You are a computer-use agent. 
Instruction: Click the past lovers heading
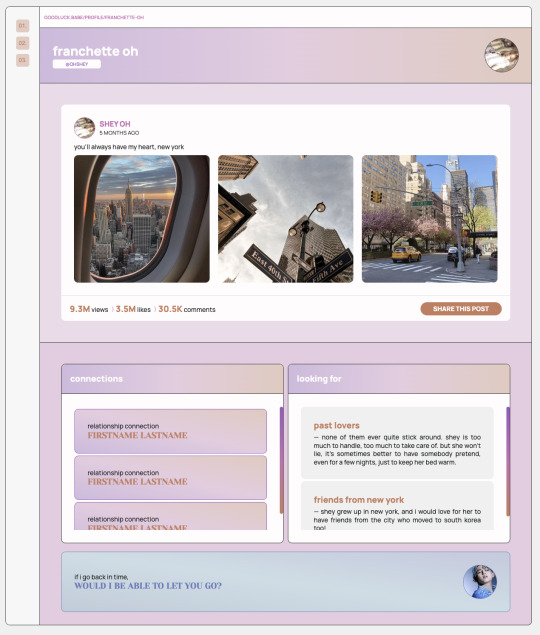tap(337, 425)
